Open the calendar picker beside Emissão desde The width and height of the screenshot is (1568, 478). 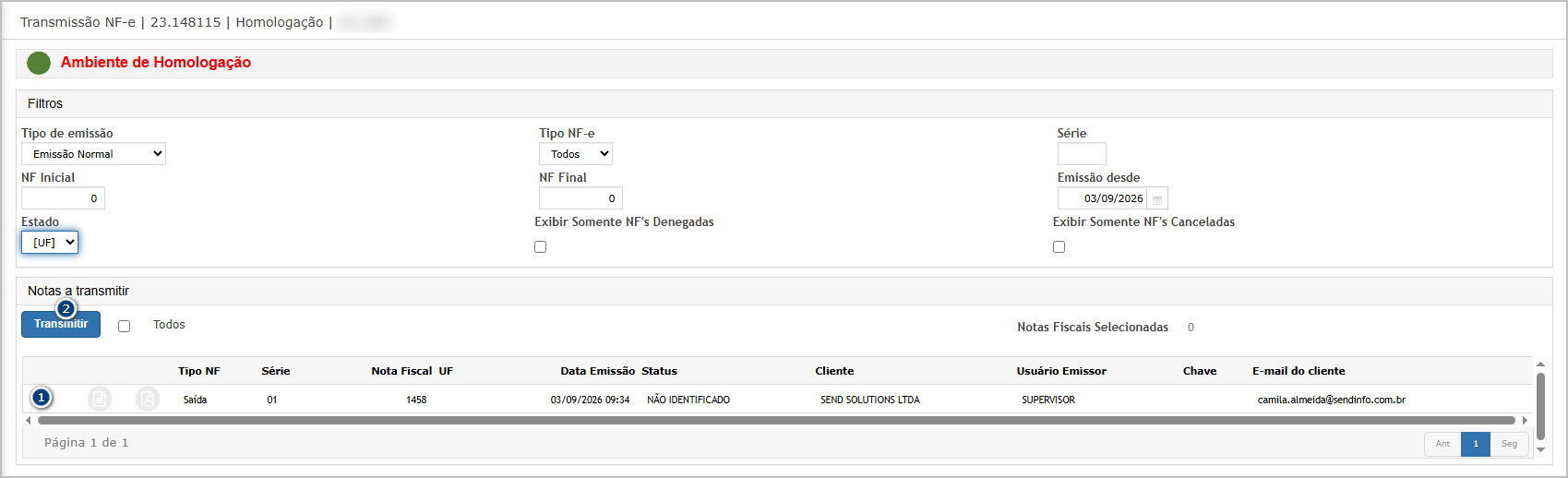point(1157,198)
